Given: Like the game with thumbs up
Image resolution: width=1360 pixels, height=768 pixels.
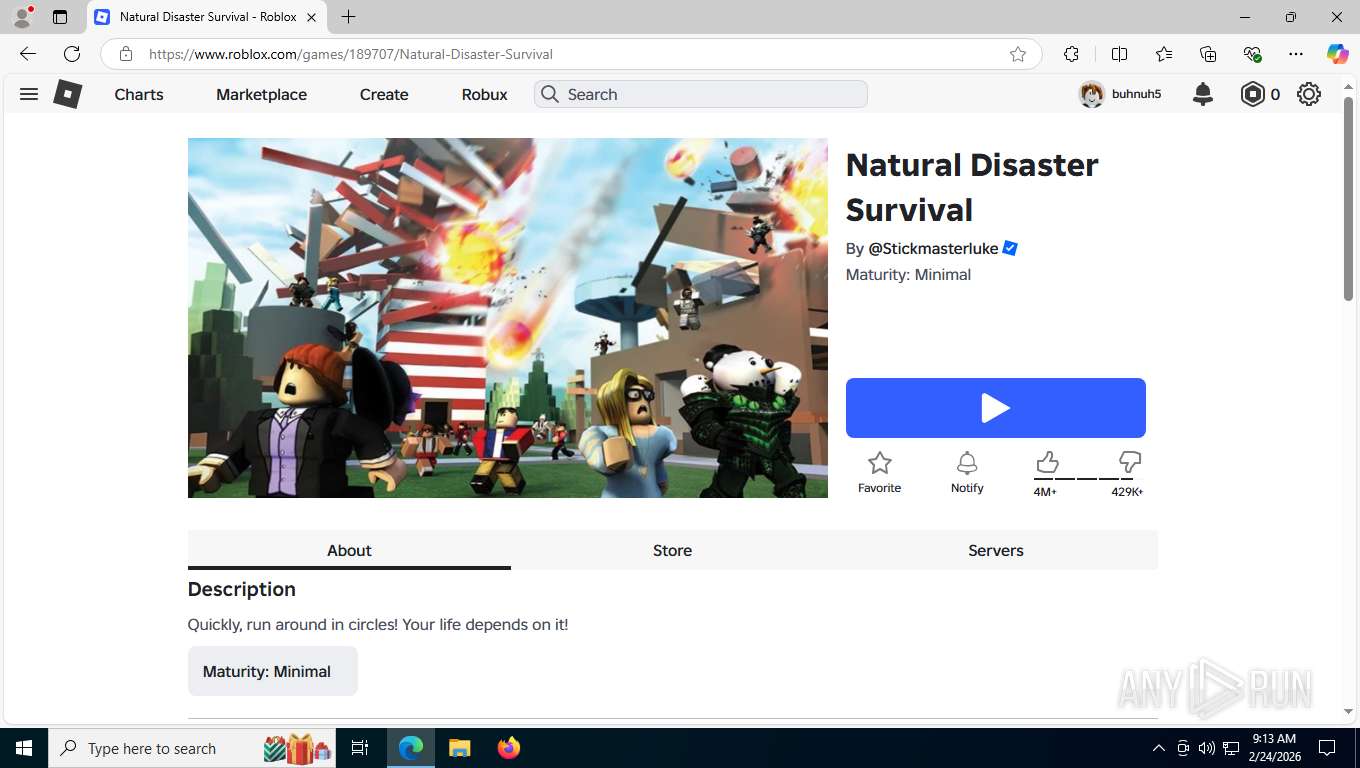Looking at the screenshot, I should pyautogui.click(x=1047, y=462).
